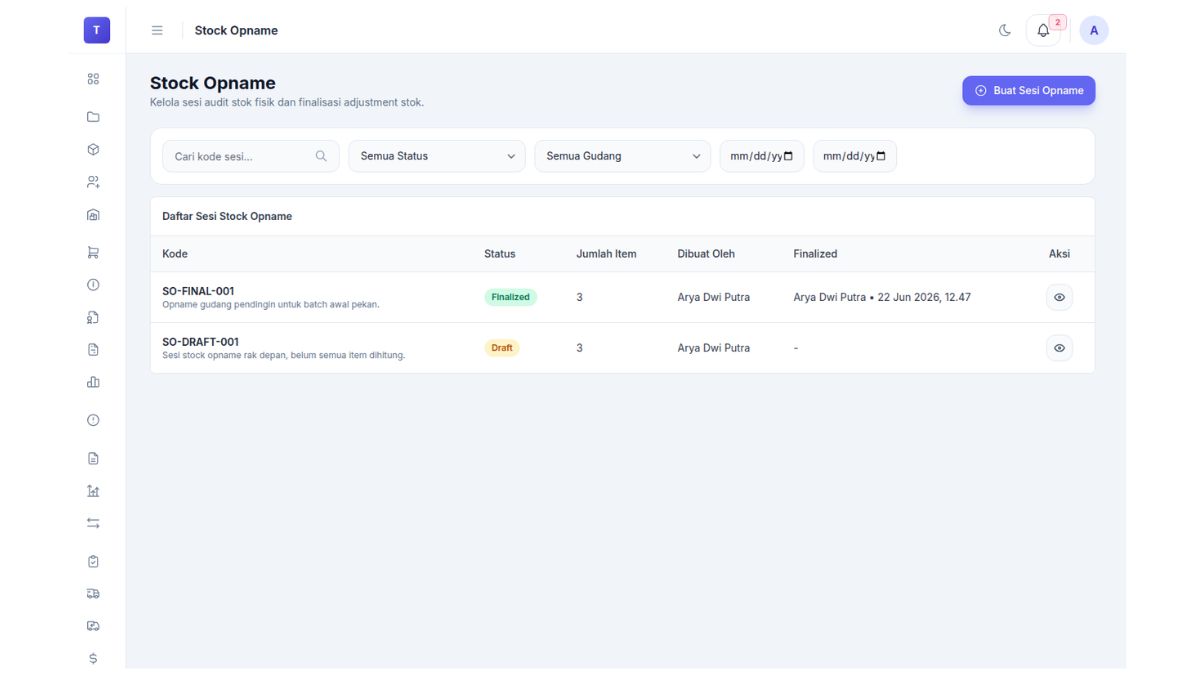Click the Sesi stock opname rak depan description
The width and height of the screenshot is (1200, 675).
click(x=284, y=355)
